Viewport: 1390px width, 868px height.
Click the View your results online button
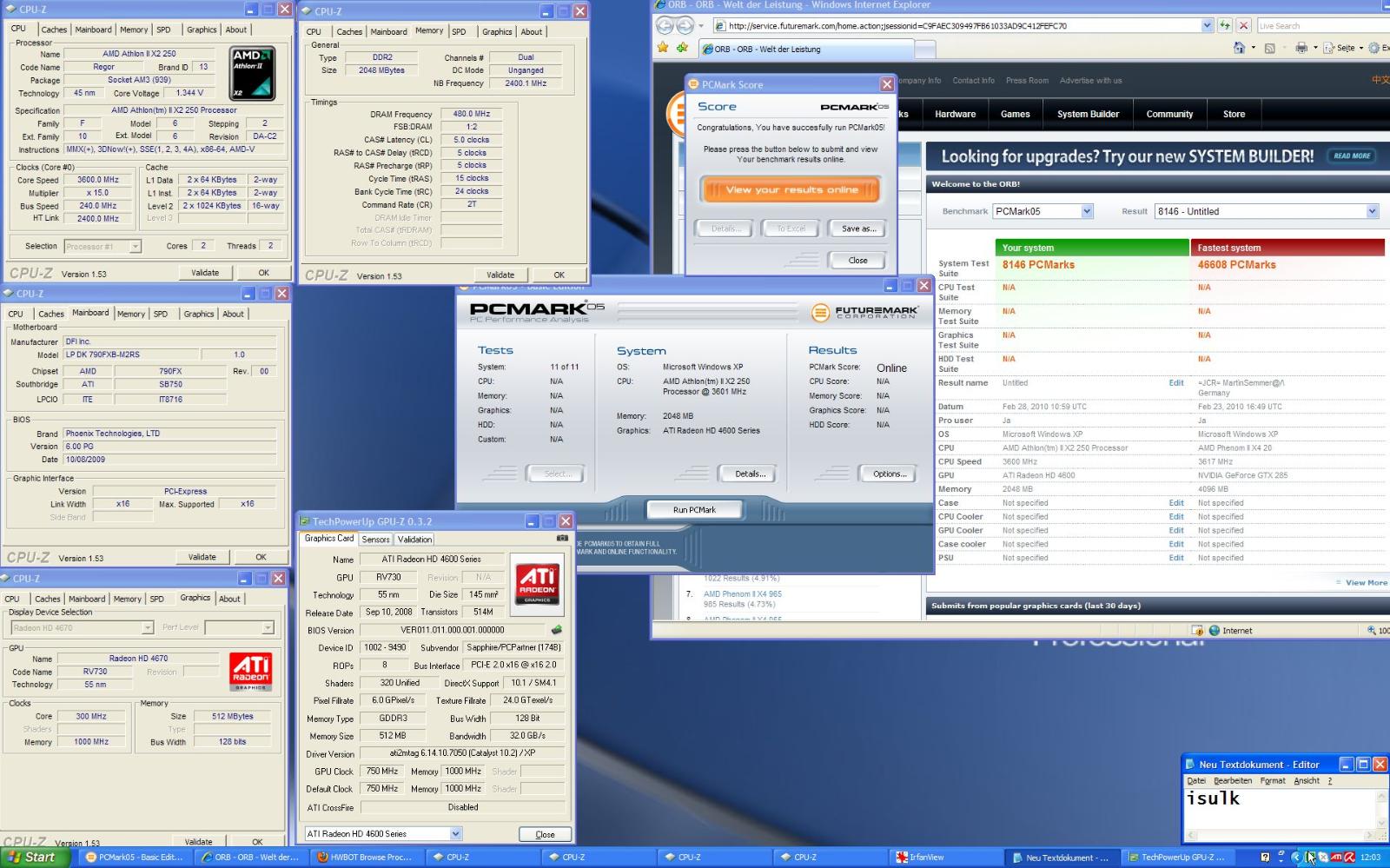click(791, 189)
